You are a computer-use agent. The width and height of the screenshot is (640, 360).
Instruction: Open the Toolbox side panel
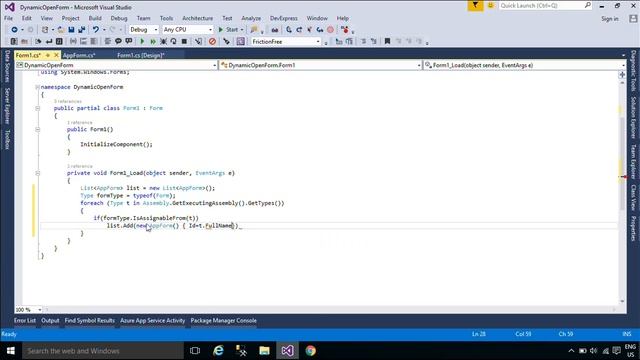click(7, 140)
